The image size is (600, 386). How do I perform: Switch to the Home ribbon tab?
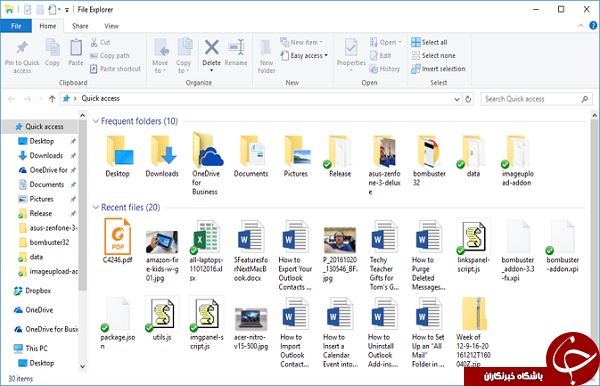(x=48, y=26)
